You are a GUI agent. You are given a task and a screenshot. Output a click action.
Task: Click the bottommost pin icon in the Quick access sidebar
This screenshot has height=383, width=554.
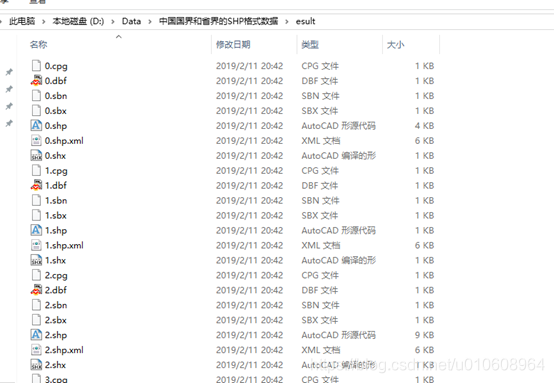tap(9, 123)
